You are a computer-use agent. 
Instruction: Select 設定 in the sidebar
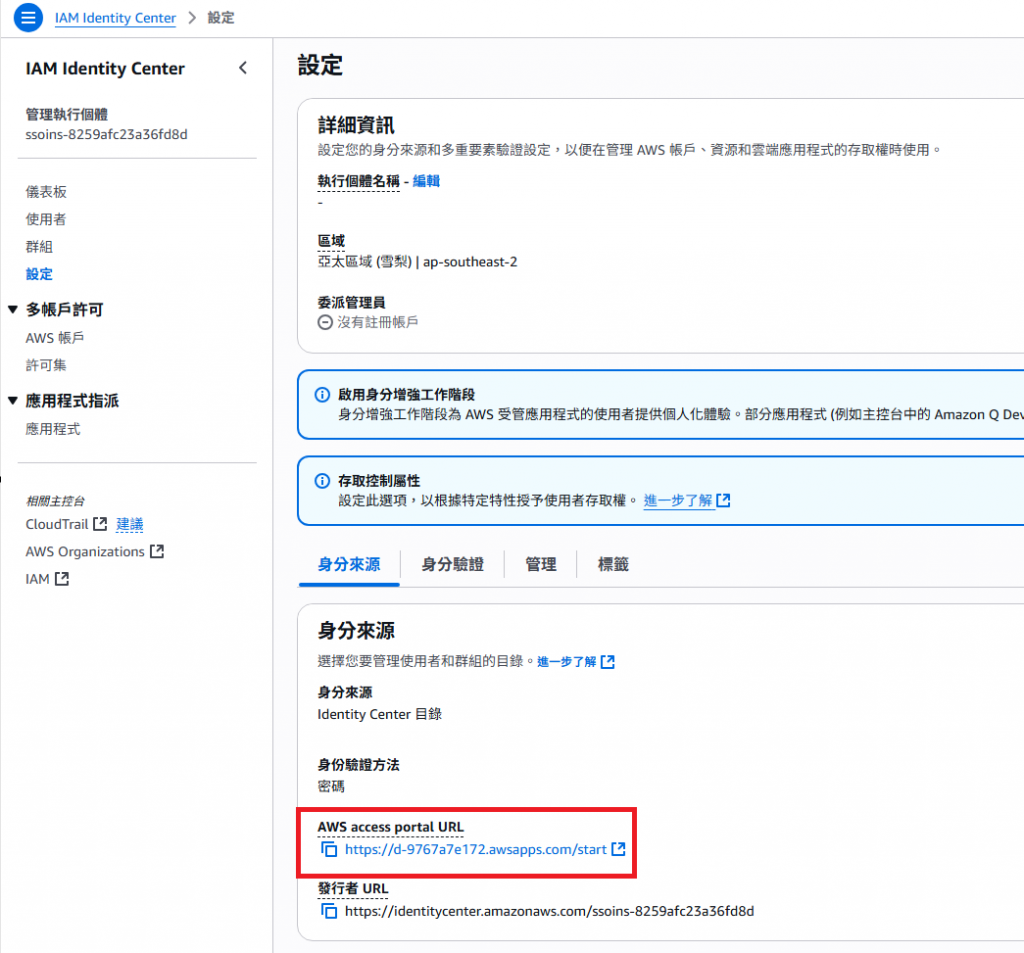pyautogui.click(x=39, y=274)
